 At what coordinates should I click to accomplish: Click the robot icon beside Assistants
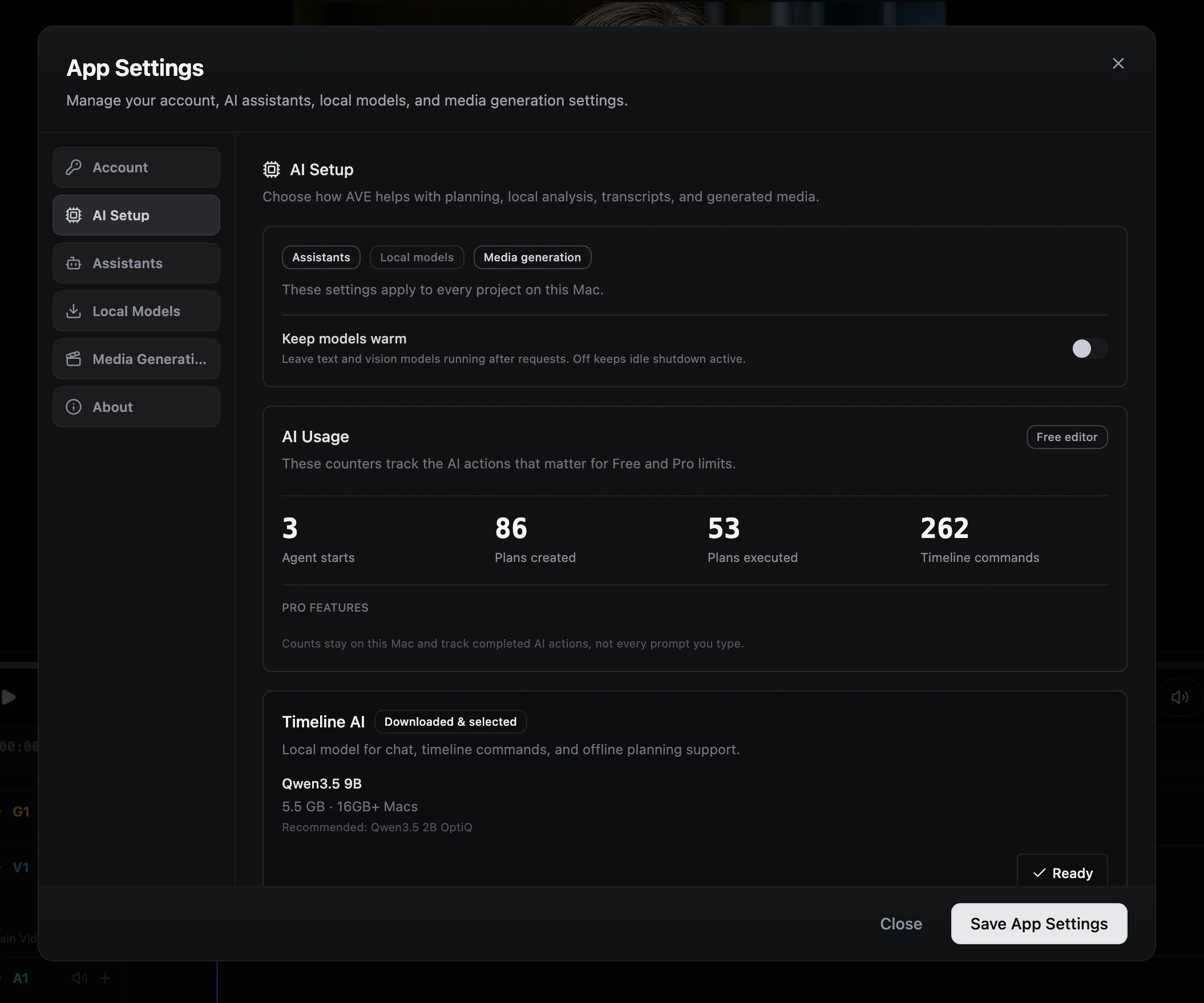click(74, 263)
